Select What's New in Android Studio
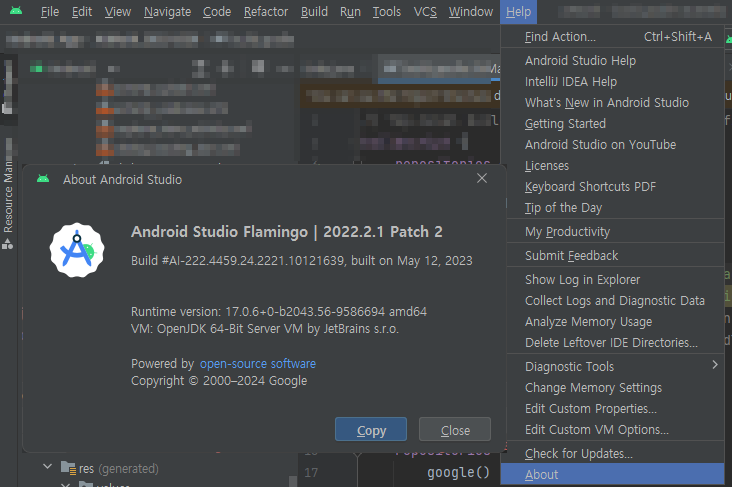 tap(612, 103)
